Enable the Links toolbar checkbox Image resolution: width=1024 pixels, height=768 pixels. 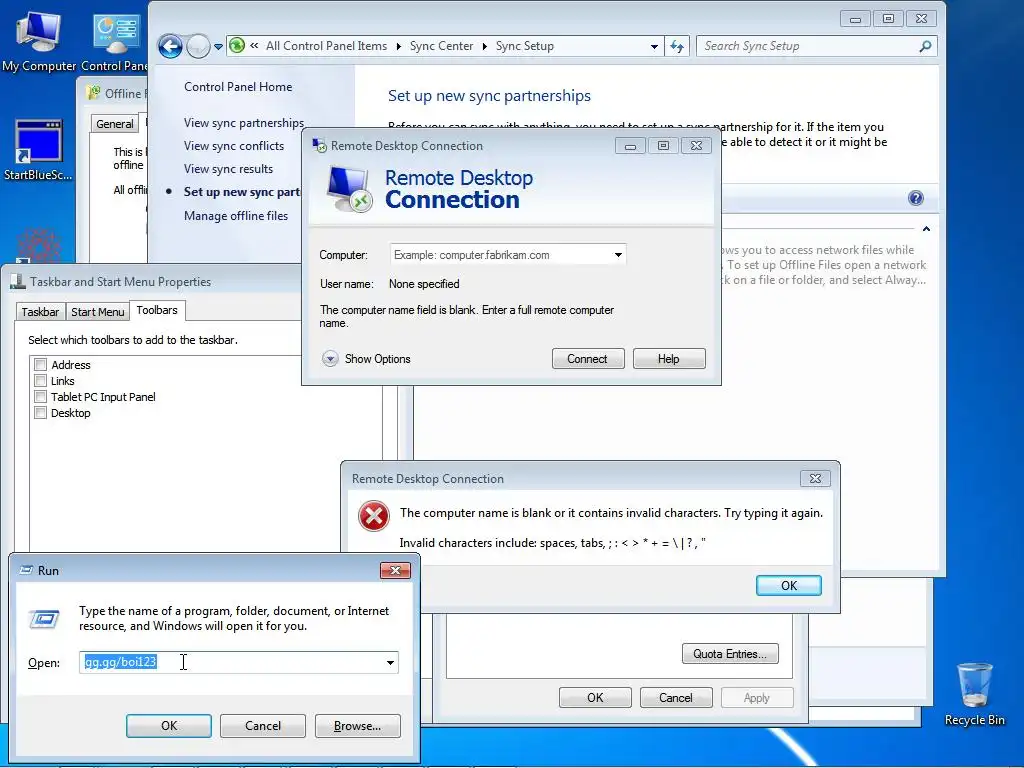pyautogui.click(x=40, y=381)
